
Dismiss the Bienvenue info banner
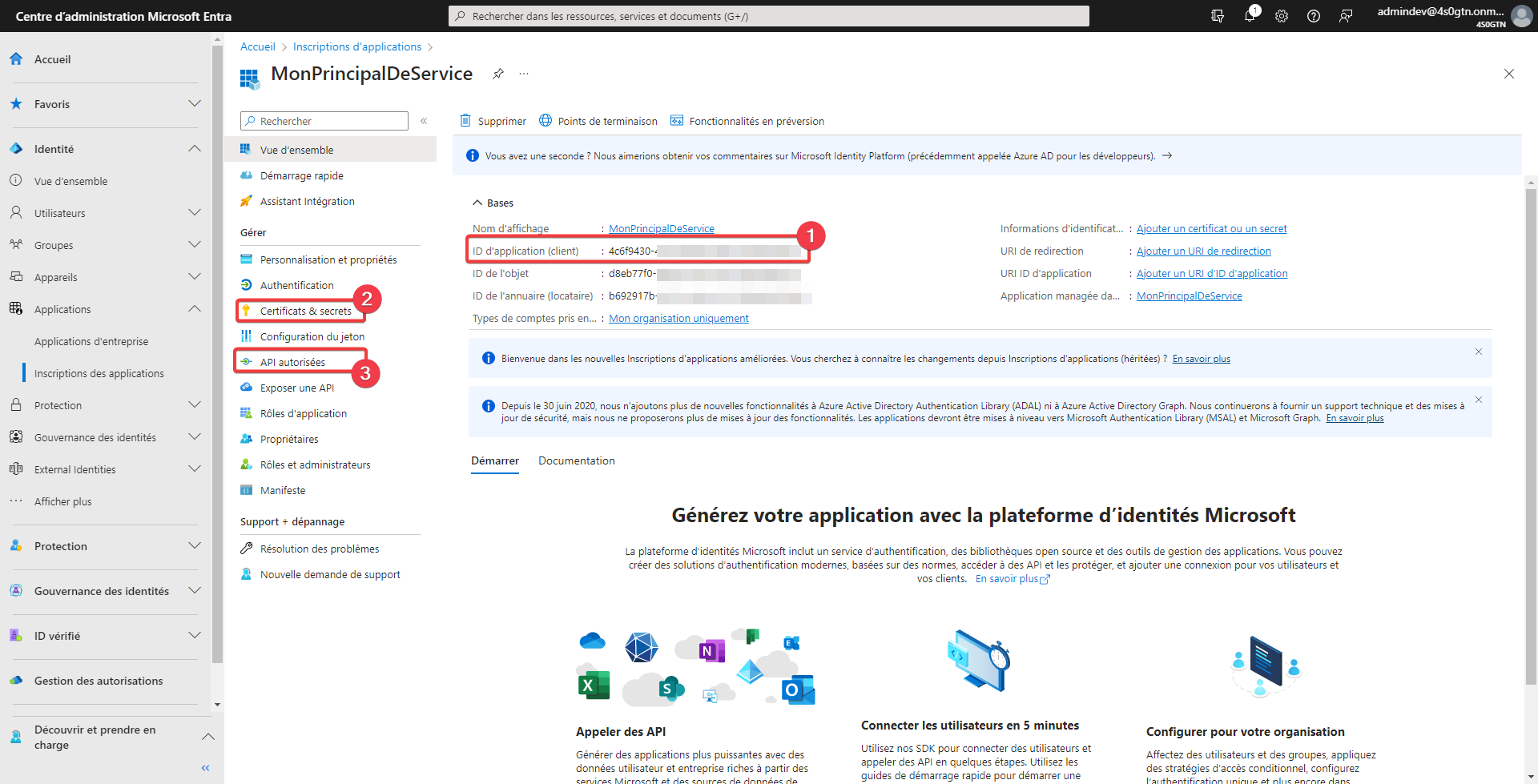click(1479, 352)
